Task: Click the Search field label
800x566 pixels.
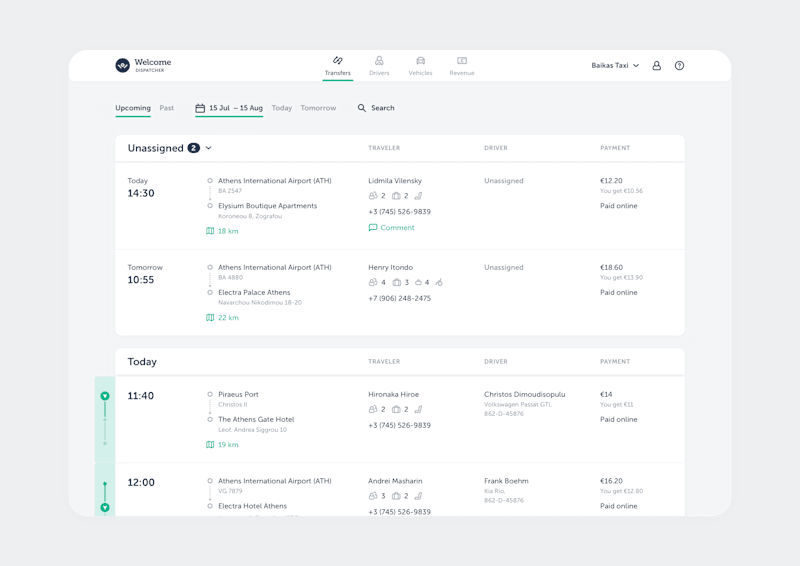Action: (x=383, y=108)
